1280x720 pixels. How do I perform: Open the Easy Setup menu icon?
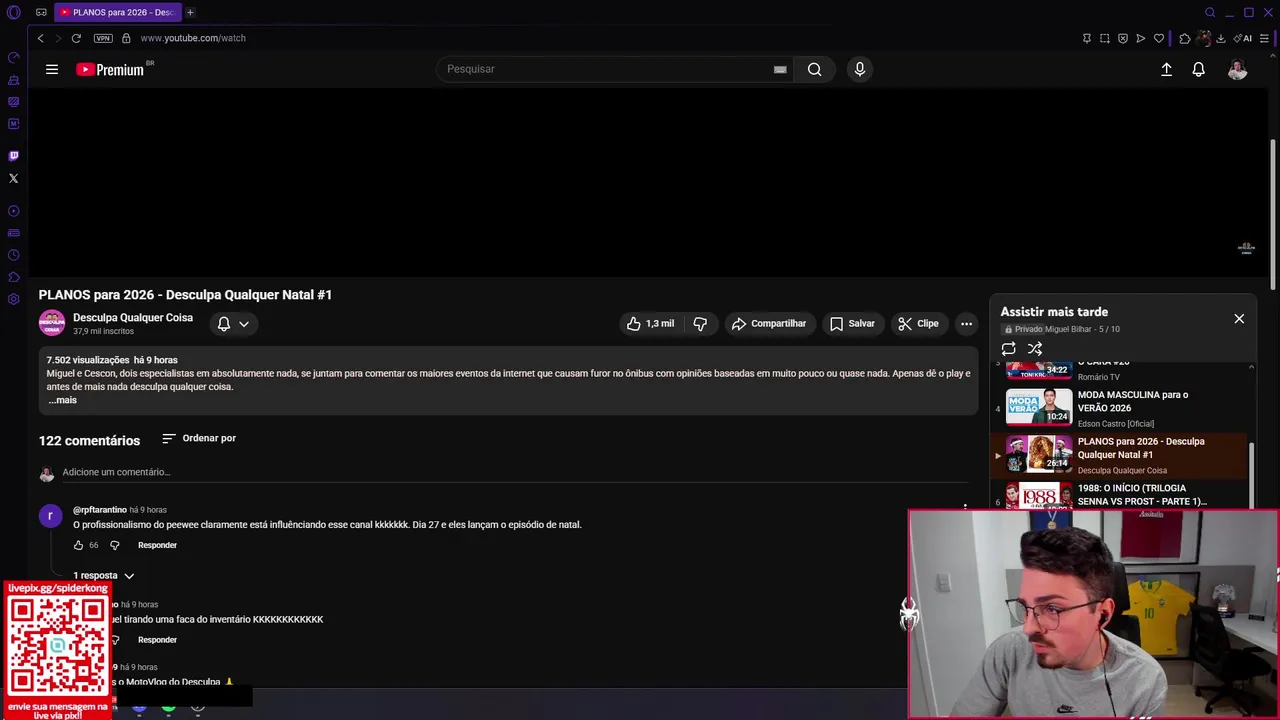pyautogui.click(x=1265, y=38)
